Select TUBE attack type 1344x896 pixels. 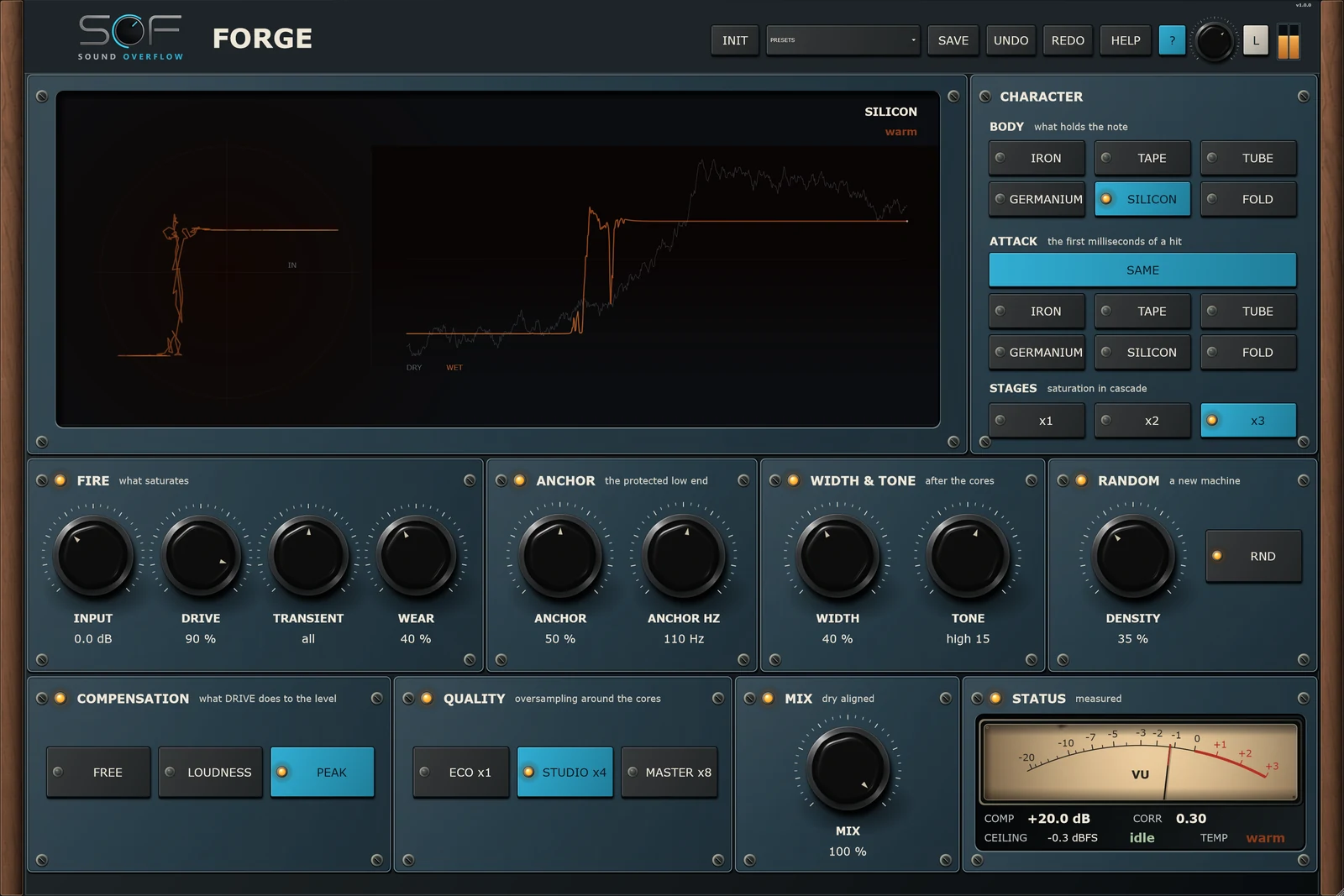point(1248,311)
